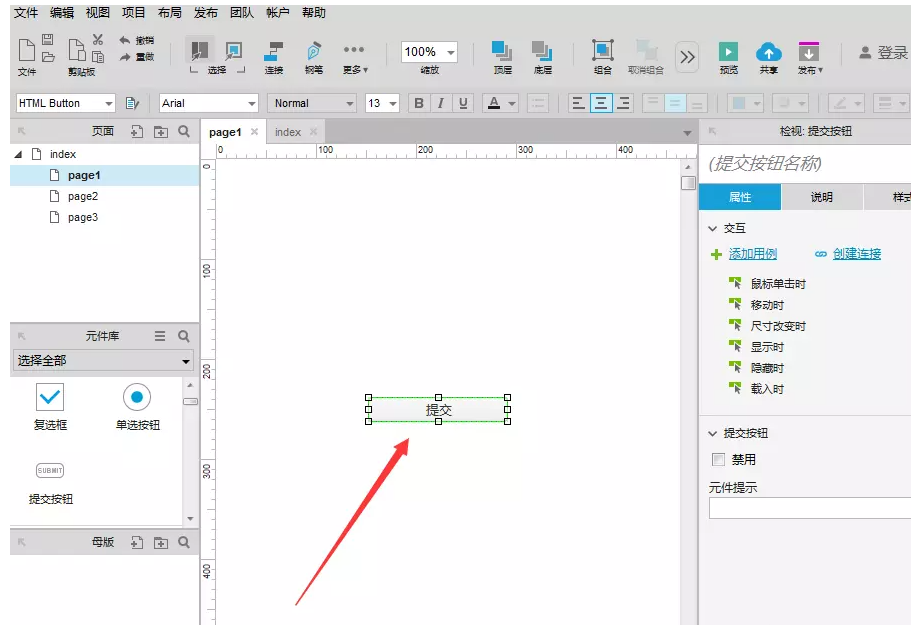Click the font color A swatch
This screenshot has width=922, height=625.
pyautogui.click(x=493, y=103)
